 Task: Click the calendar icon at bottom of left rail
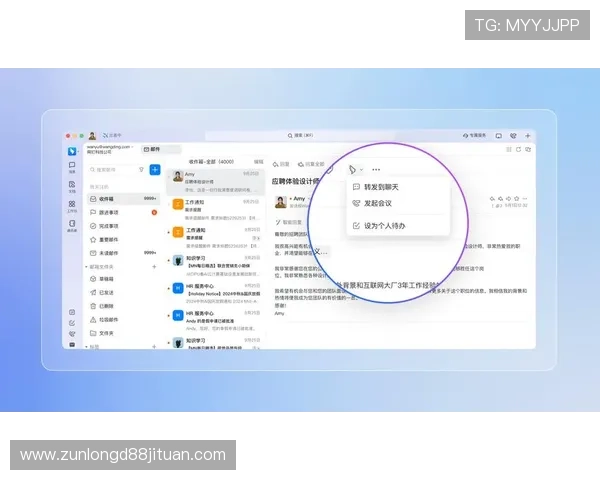[x=72, y=312]
